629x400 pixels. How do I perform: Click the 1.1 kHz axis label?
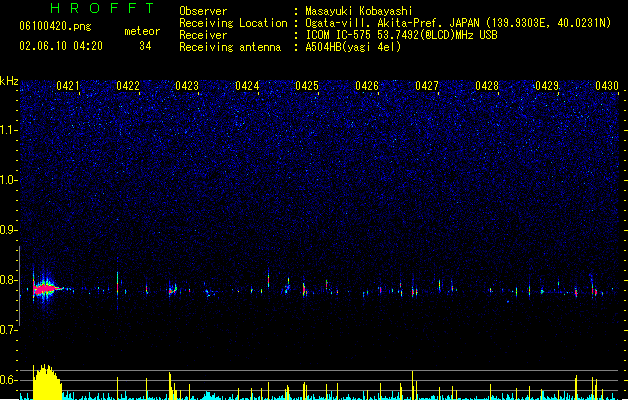8,130
